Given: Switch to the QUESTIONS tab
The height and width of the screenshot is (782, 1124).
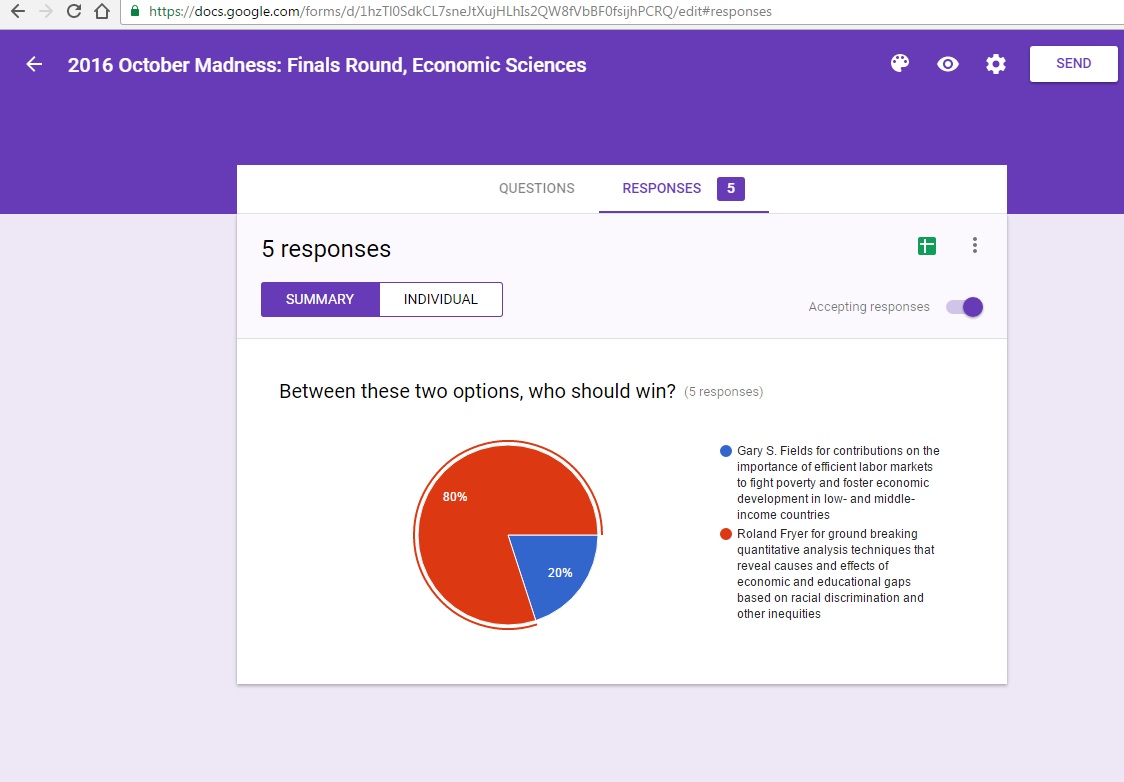Looking at the screenshot, I should tap(537, 188).
